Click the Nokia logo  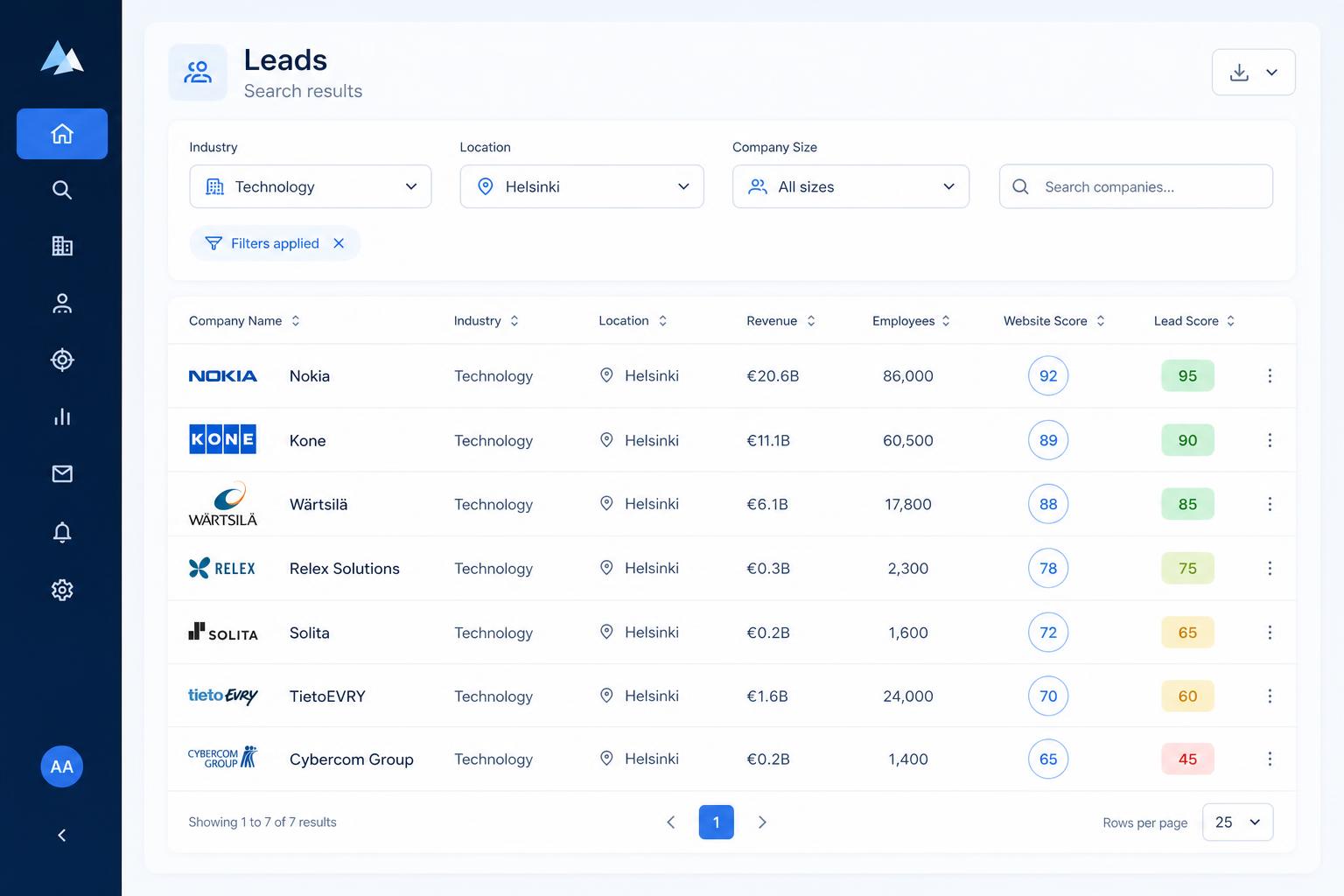click(223, 376)
